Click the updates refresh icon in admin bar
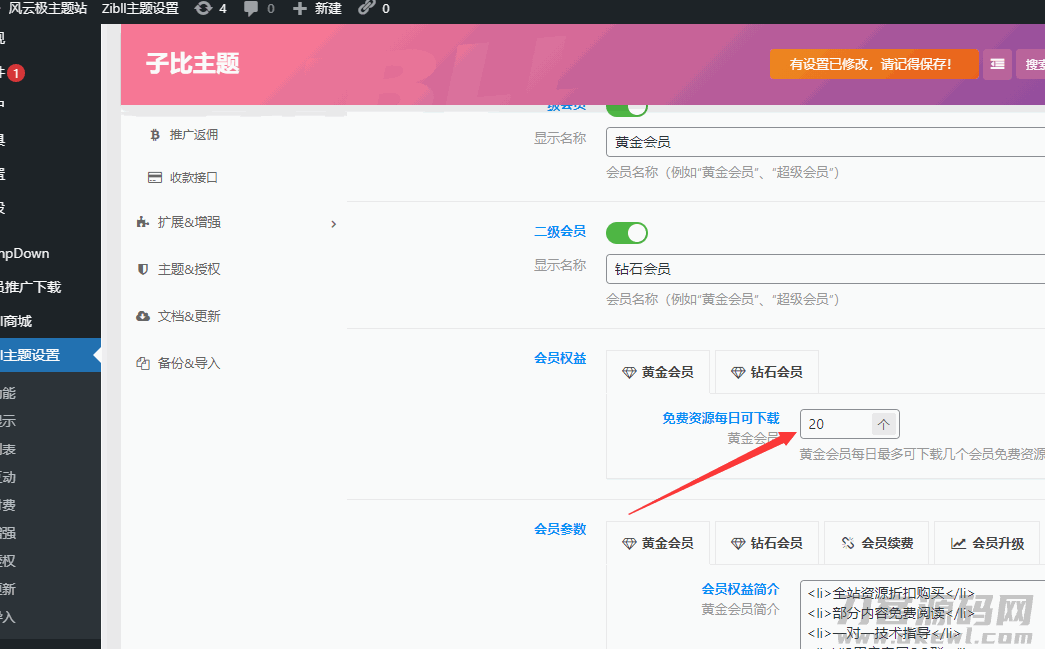Screen dimensions: 1045x649 [x=203, y=9]
